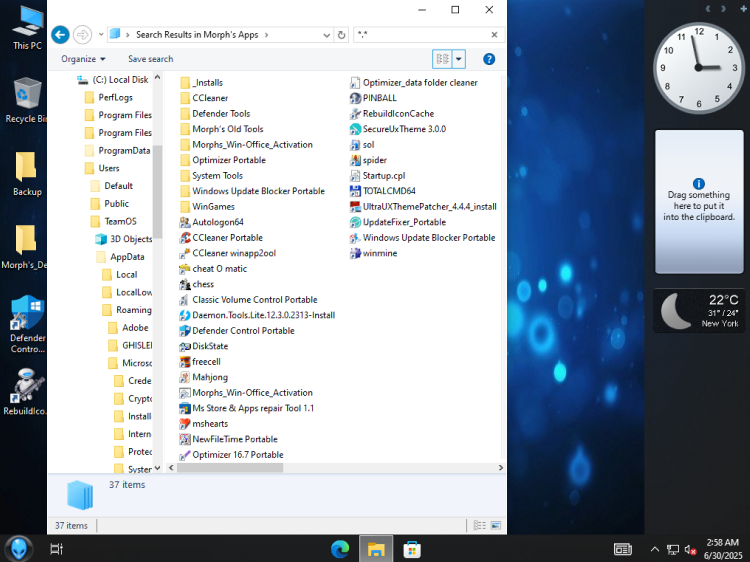Viewport: 750px width, 562px height.
Task: Select Roaming folder in tree
Action: click(127, 310)
